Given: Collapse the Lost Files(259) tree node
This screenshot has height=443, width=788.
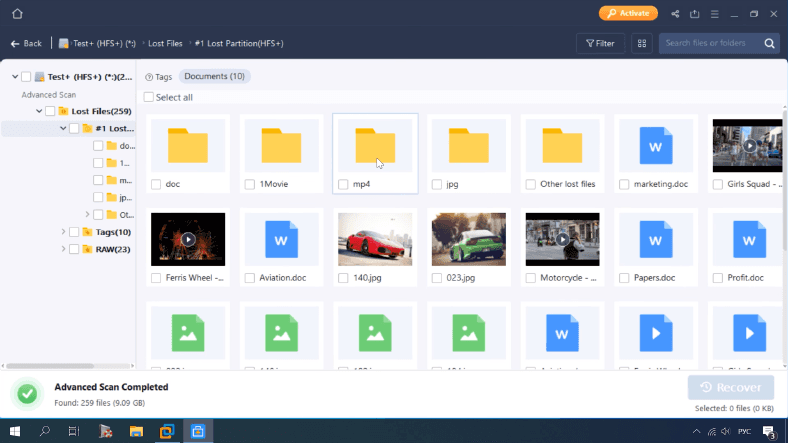Looking at the screenshot, I should tap(38, 111).
